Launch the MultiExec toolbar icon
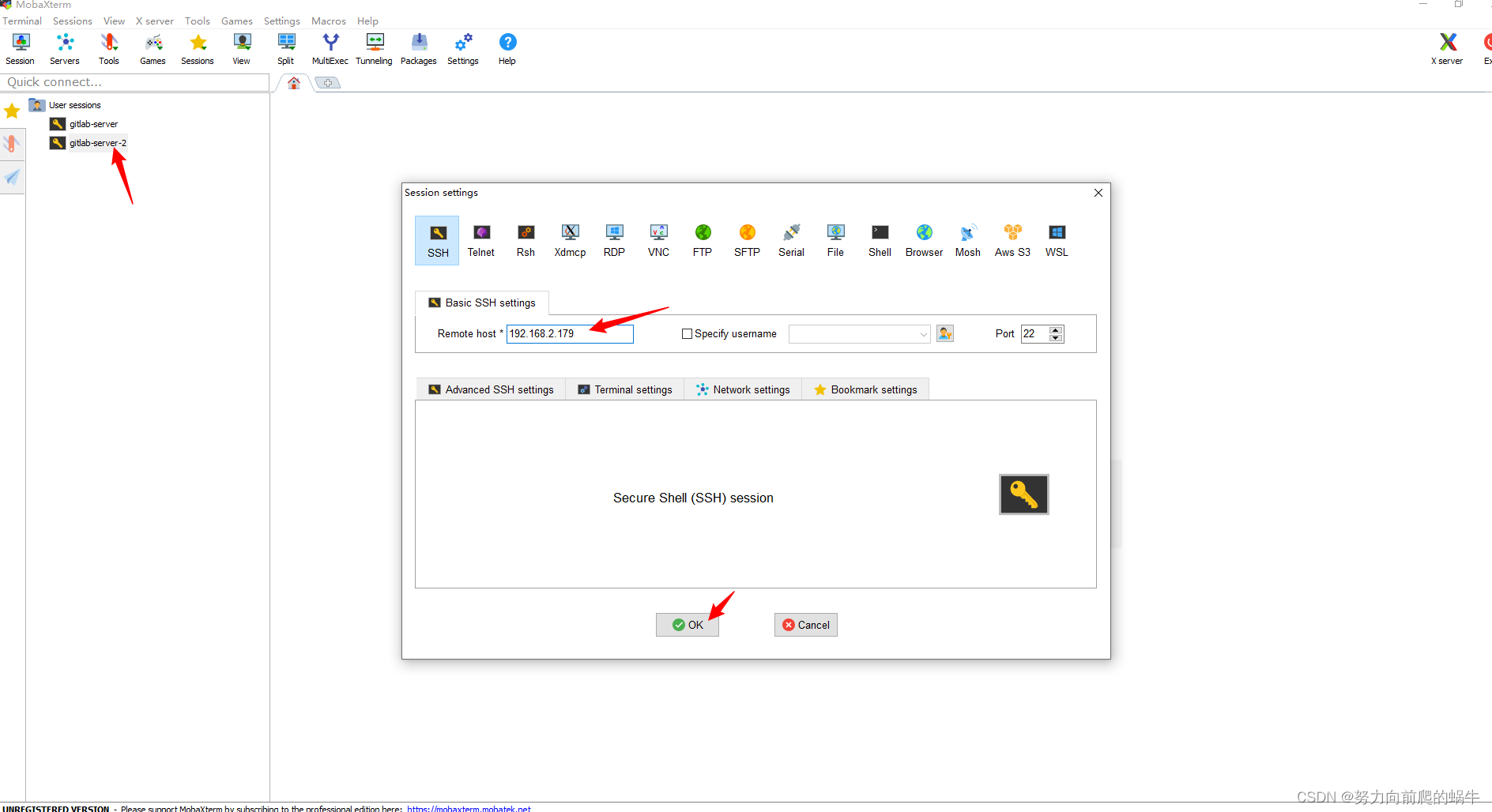 click(330, 49)
